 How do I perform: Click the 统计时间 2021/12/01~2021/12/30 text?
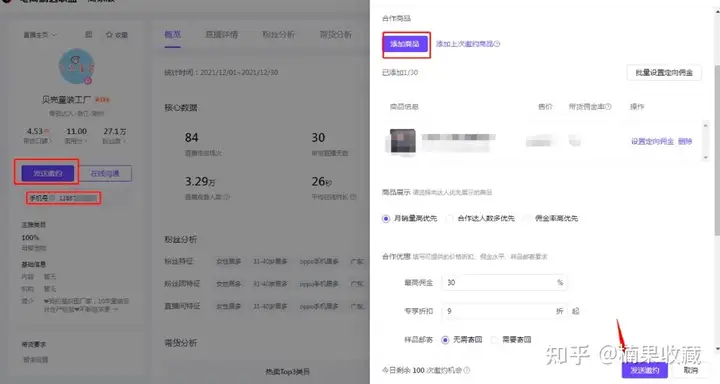(x=221, y=73)
